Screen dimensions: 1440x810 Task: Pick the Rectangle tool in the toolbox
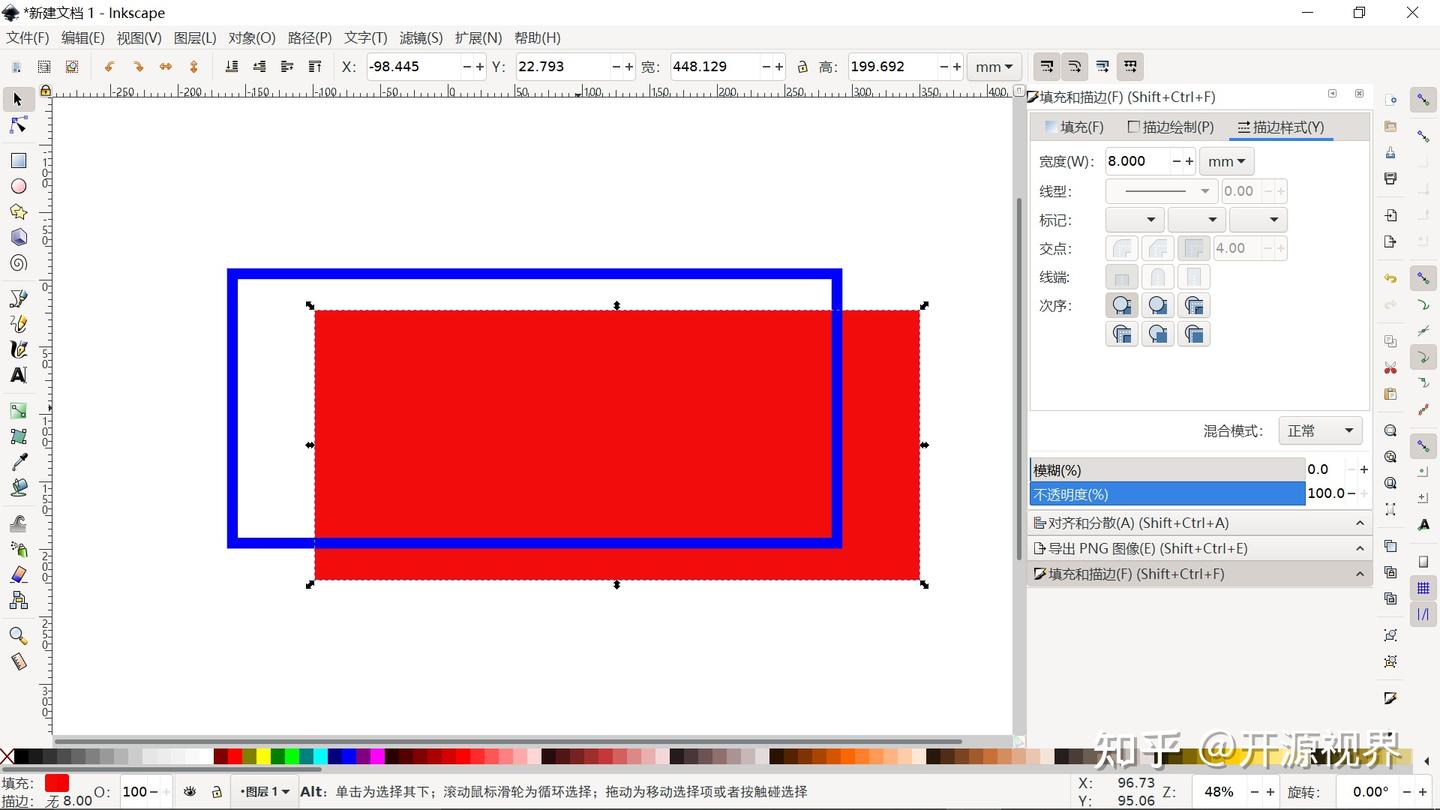pos(18,160)
